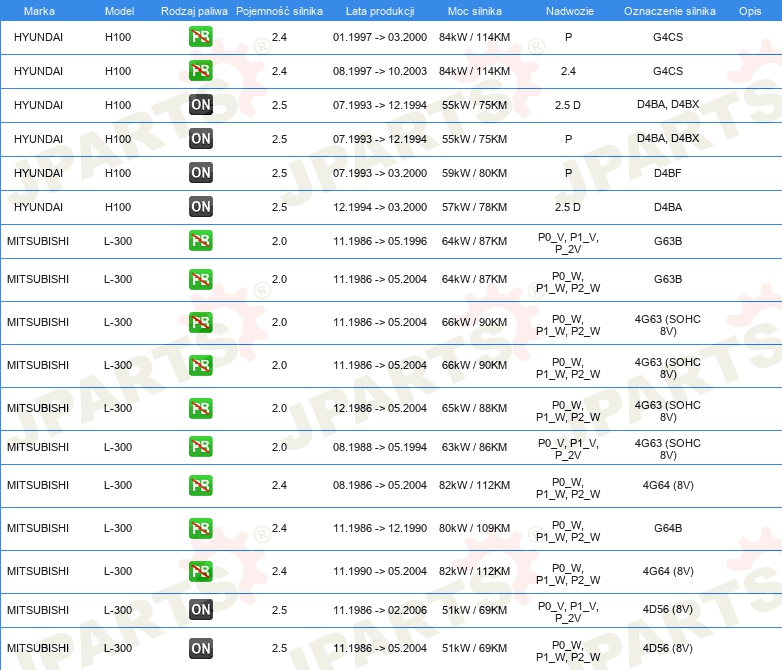The height and width of the screenshot is (670, 782).
Task: Click the Lata produkcji column header
Action: (380, 11)
